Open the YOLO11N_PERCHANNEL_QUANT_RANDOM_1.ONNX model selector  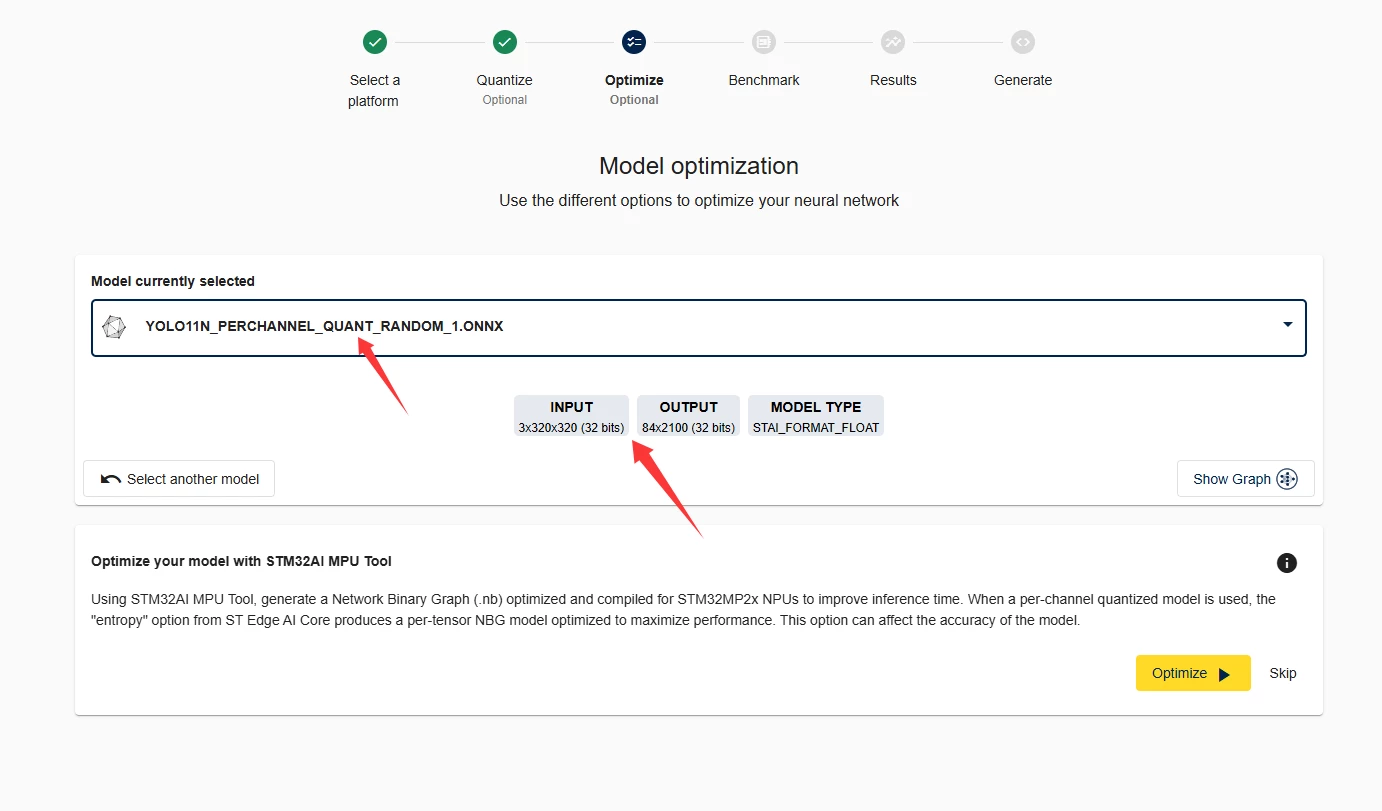[699, 327]
